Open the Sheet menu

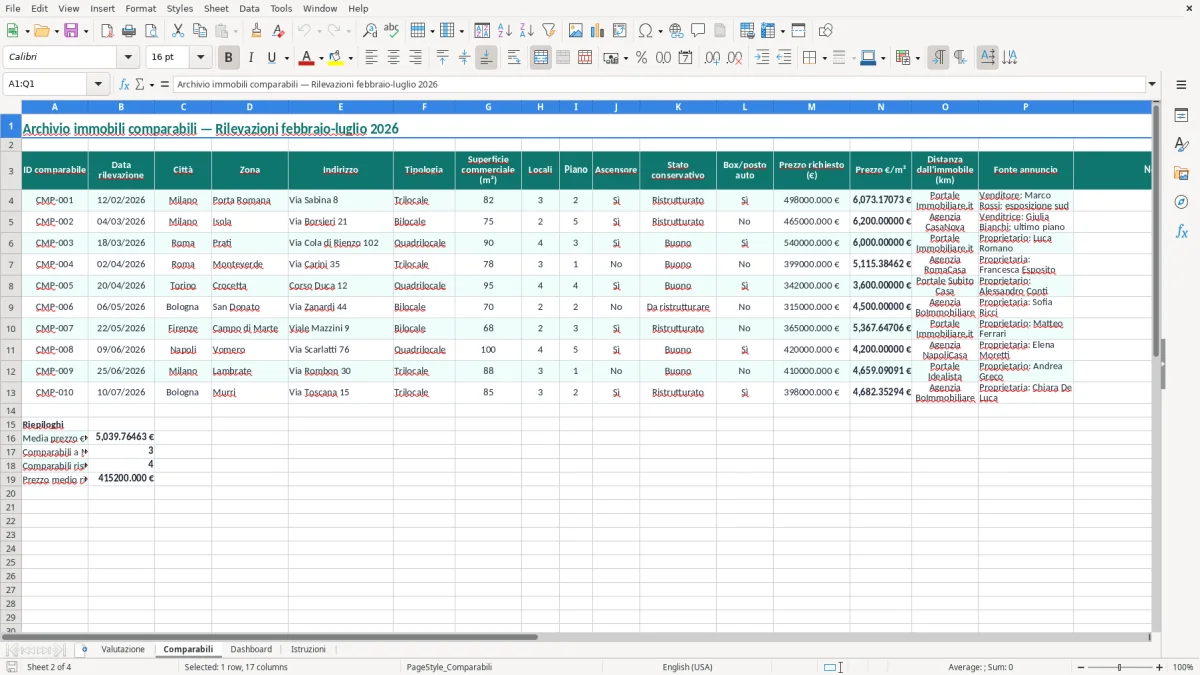216,8
